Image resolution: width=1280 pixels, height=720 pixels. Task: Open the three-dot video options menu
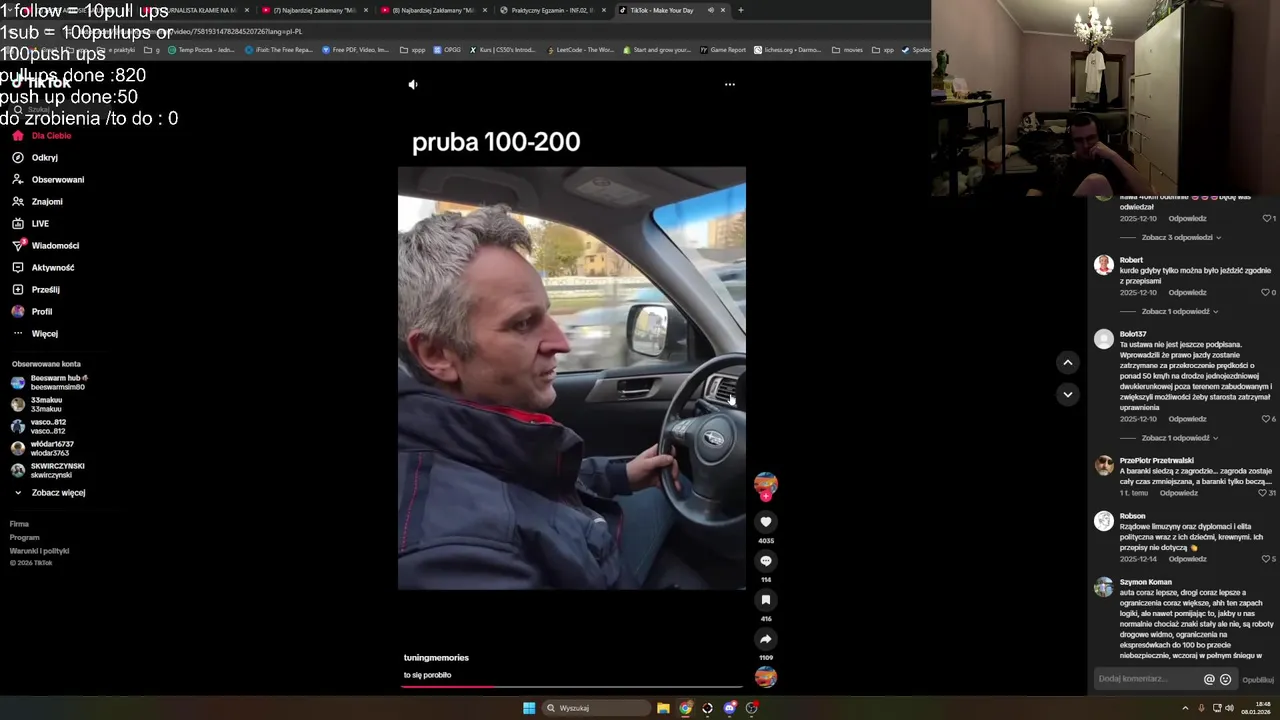tap(730, 85)
